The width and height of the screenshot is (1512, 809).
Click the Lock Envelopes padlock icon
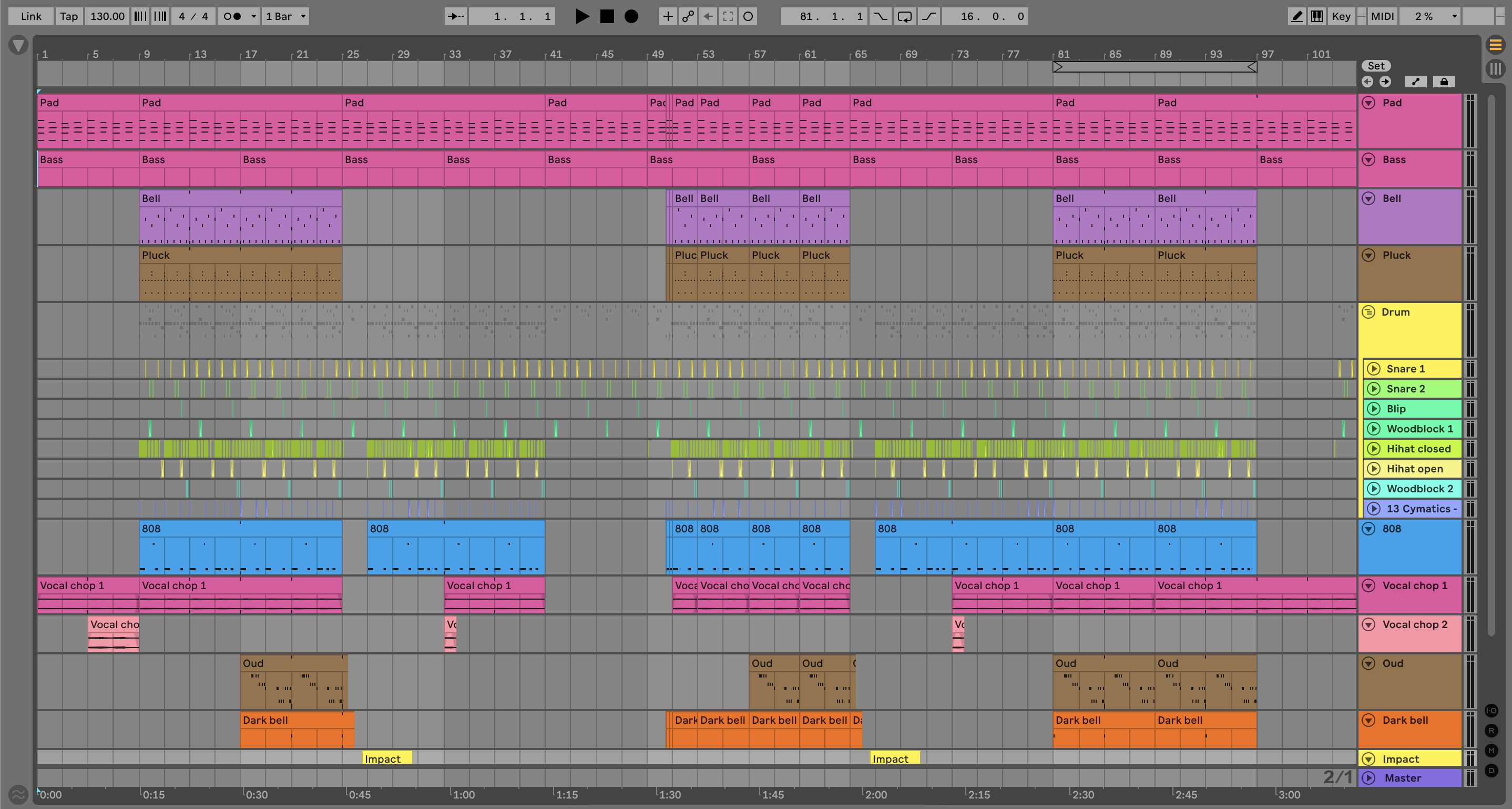tap(1443, 82)
